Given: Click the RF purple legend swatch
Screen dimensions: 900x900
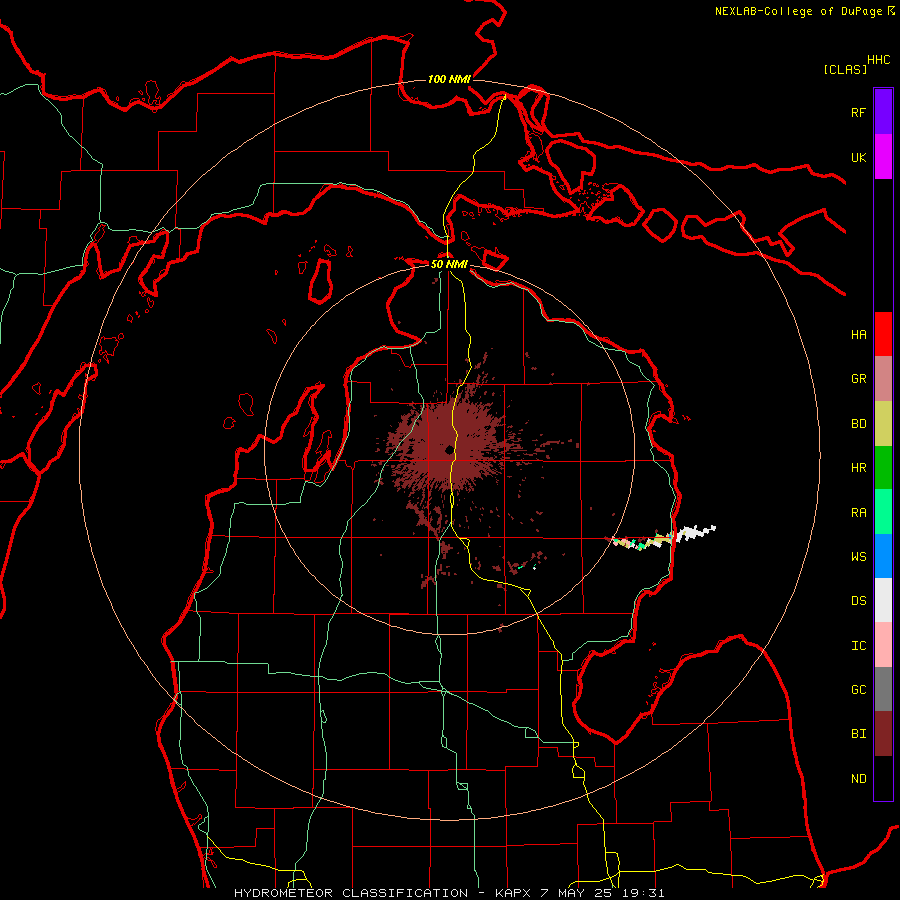Looking at the screenshot, I should [x=883, y=112].
